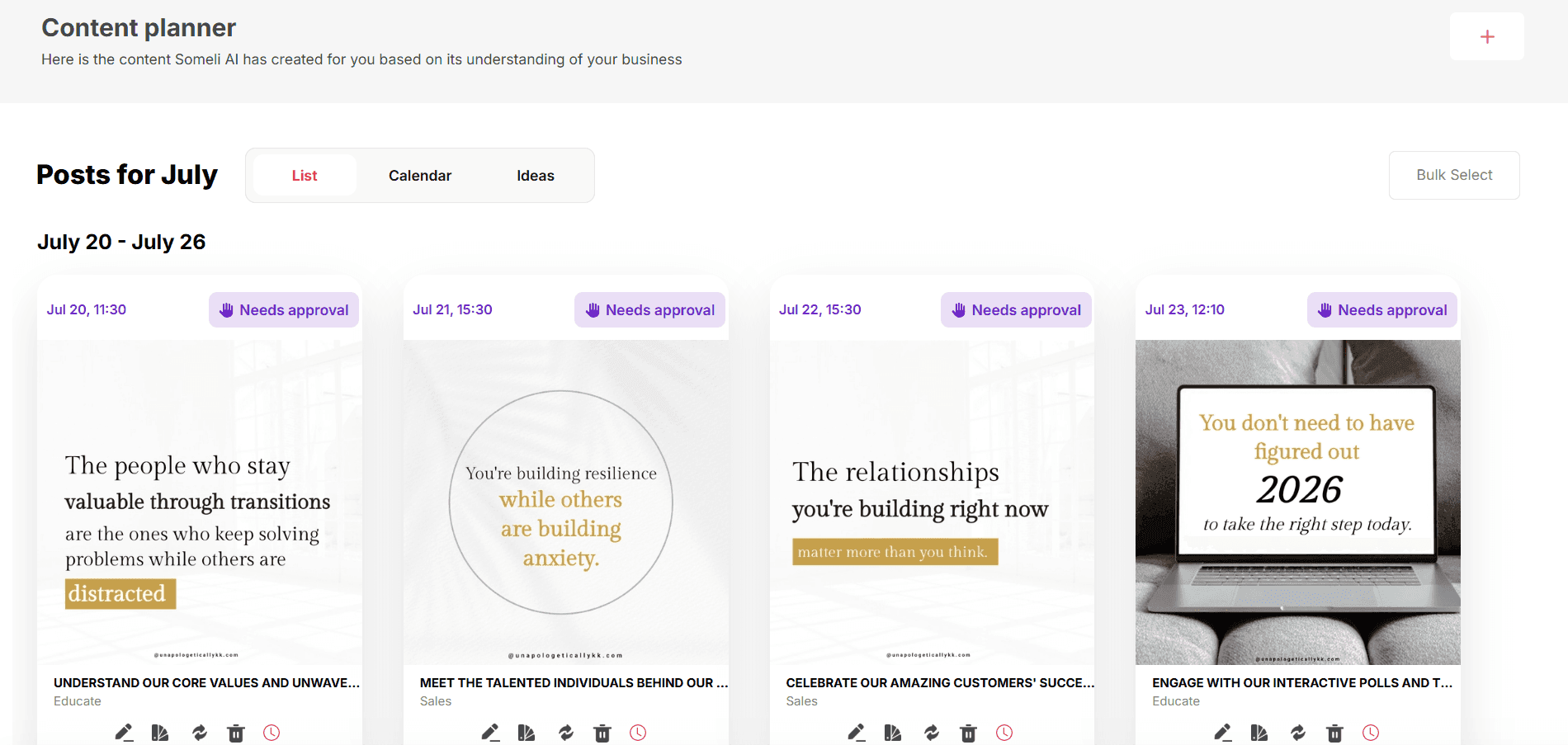This screenshot has height=745, width=1568.
Task: Regenerate the Jul 22 post
Action: (x=932, y=732)
